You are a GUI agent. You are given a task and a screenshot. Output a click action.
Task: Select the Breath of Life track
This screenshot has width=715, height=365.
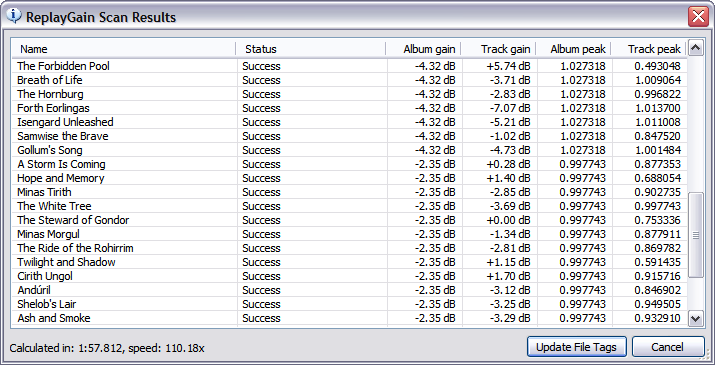point(349,80)
